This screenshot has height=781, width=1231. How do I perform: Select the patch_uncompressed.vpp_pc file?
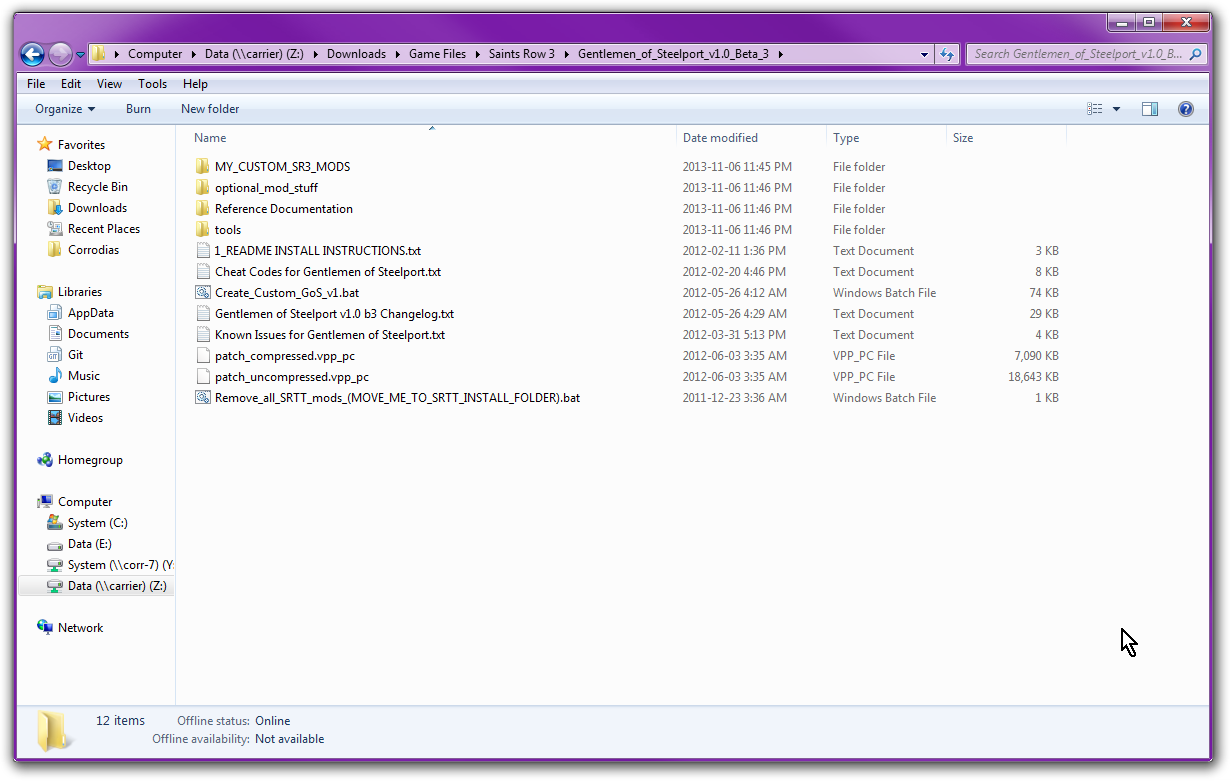tap(292, 377)
